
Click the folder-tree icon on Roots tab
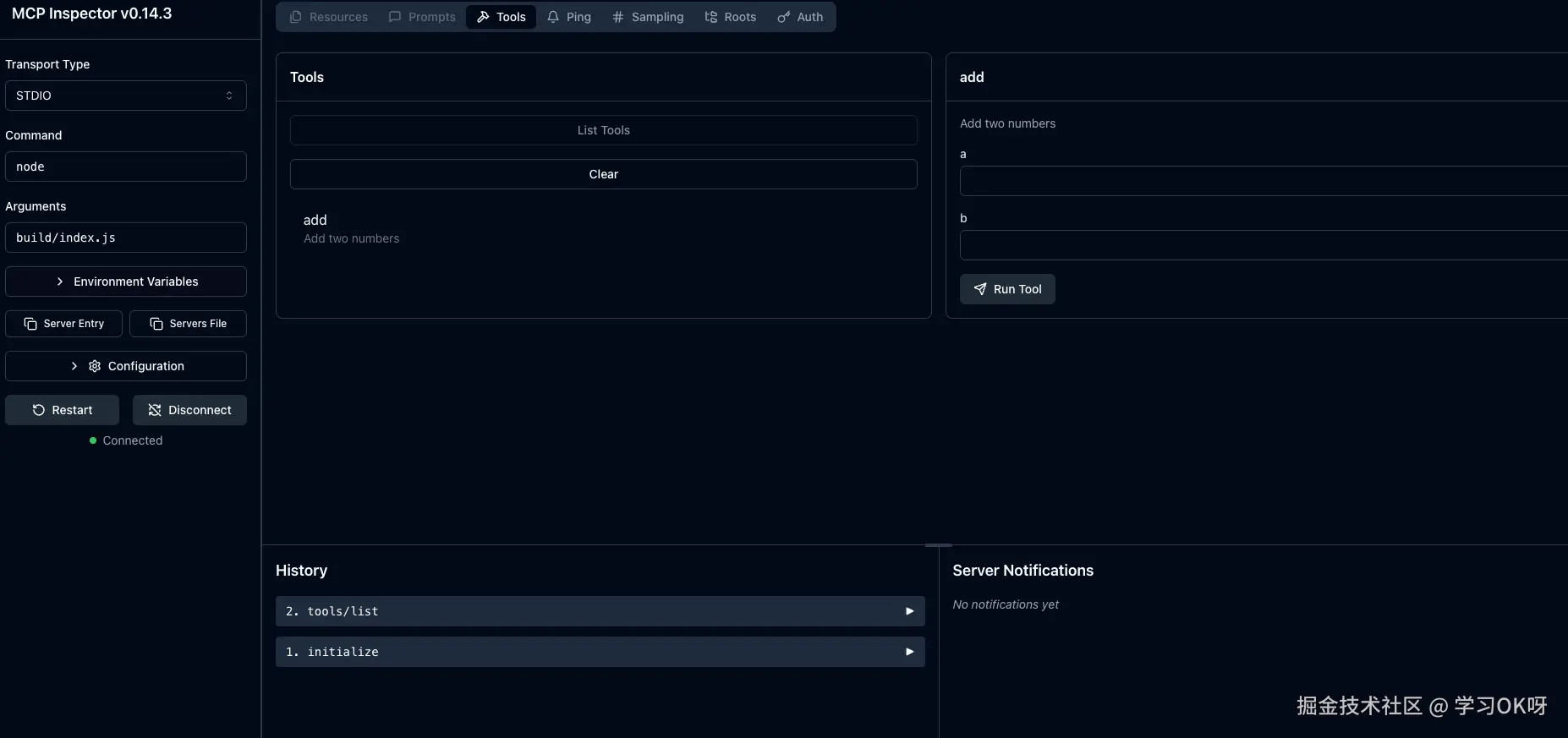click(x=711, y=17)
